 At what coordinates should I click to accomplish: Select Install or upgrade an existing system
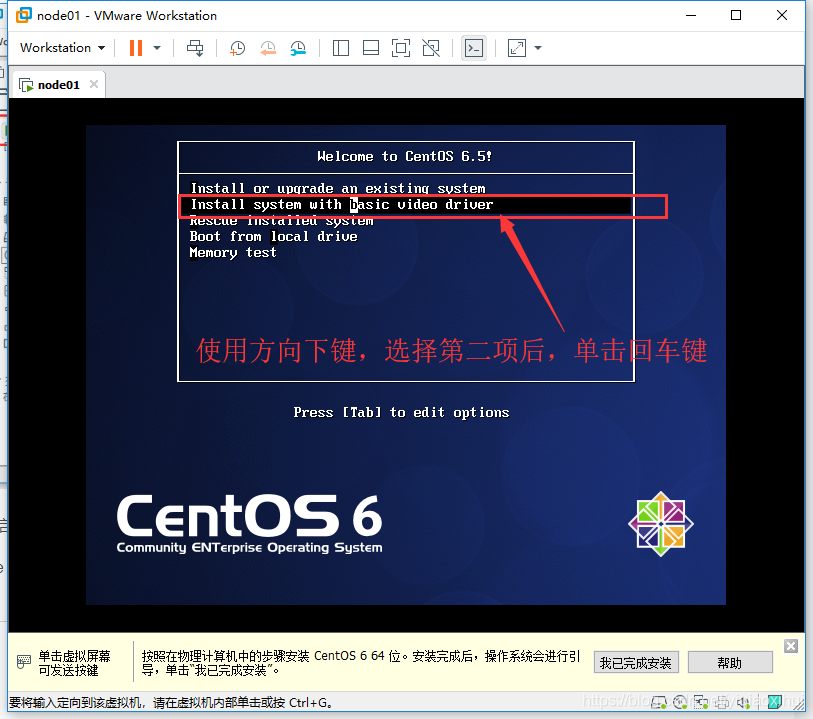(338, 188)
